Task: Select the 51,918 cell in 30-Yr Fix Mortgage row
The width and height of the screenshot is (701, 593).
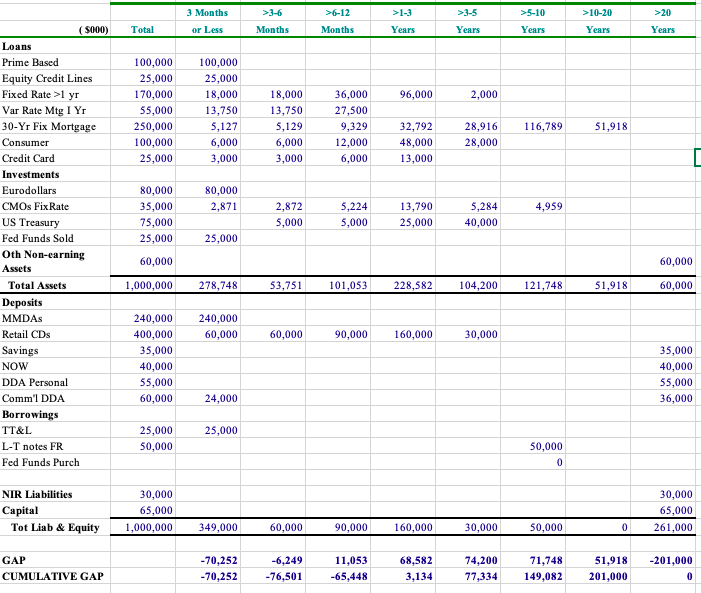Action: (611, 127)
